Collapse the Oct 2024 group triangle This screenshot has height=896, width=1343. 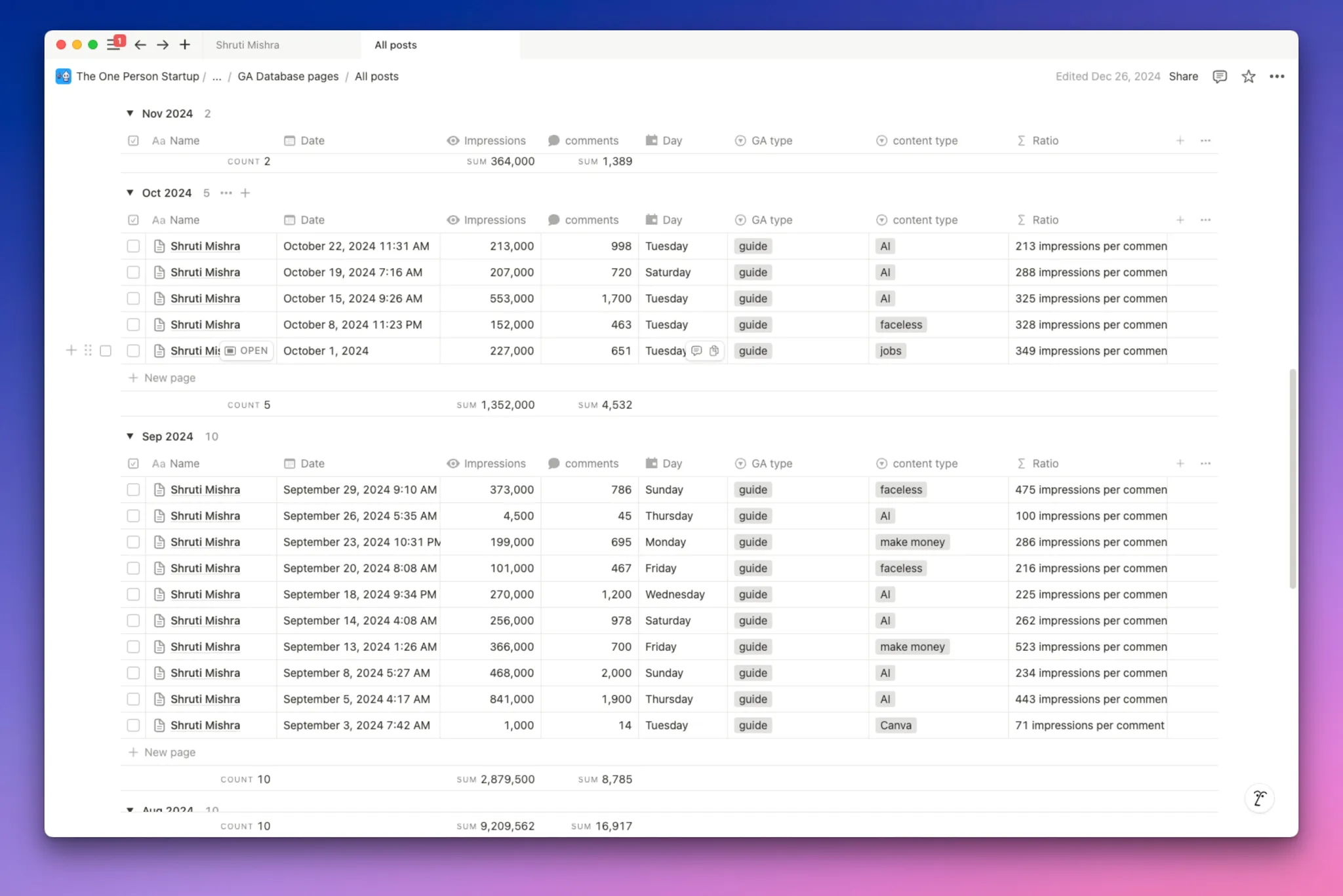click(130, 193)
